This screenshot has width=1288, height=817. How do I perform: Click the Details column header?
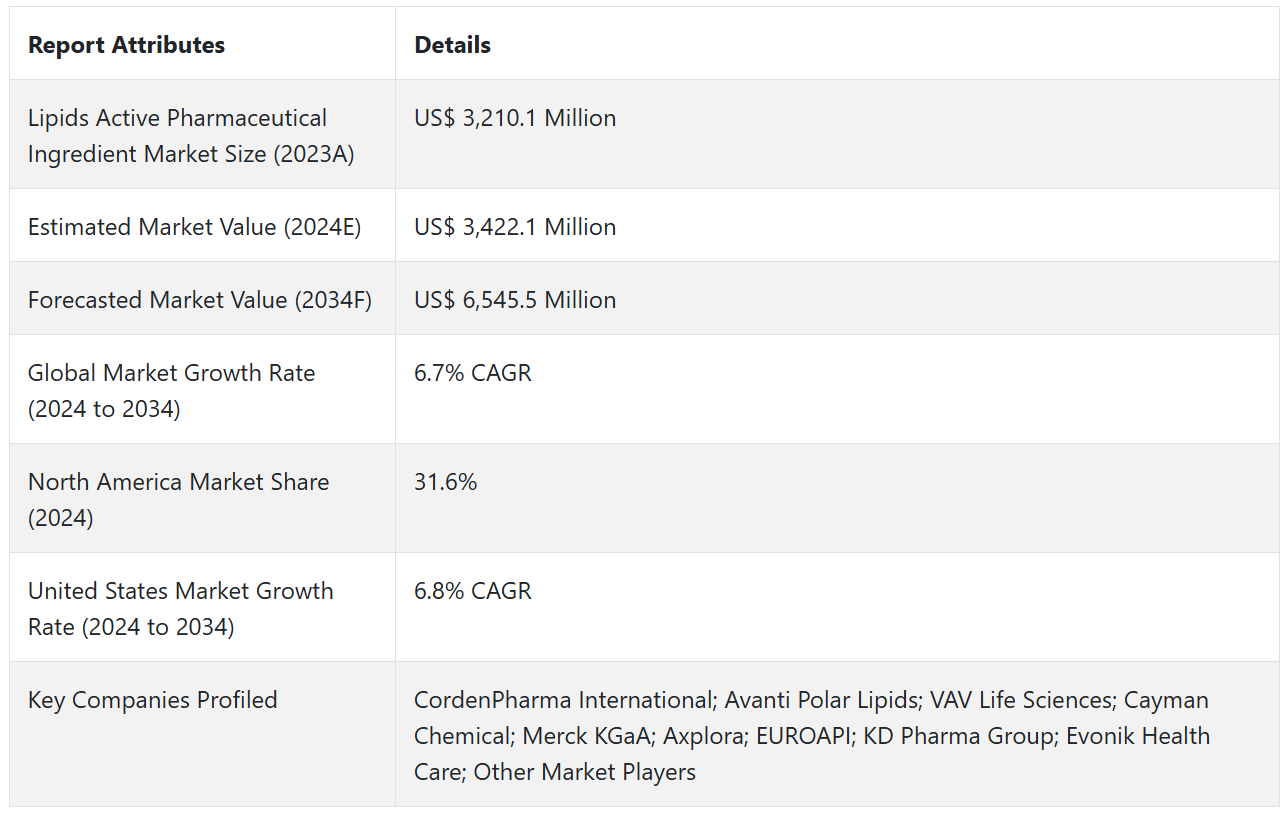coord(452,45)
